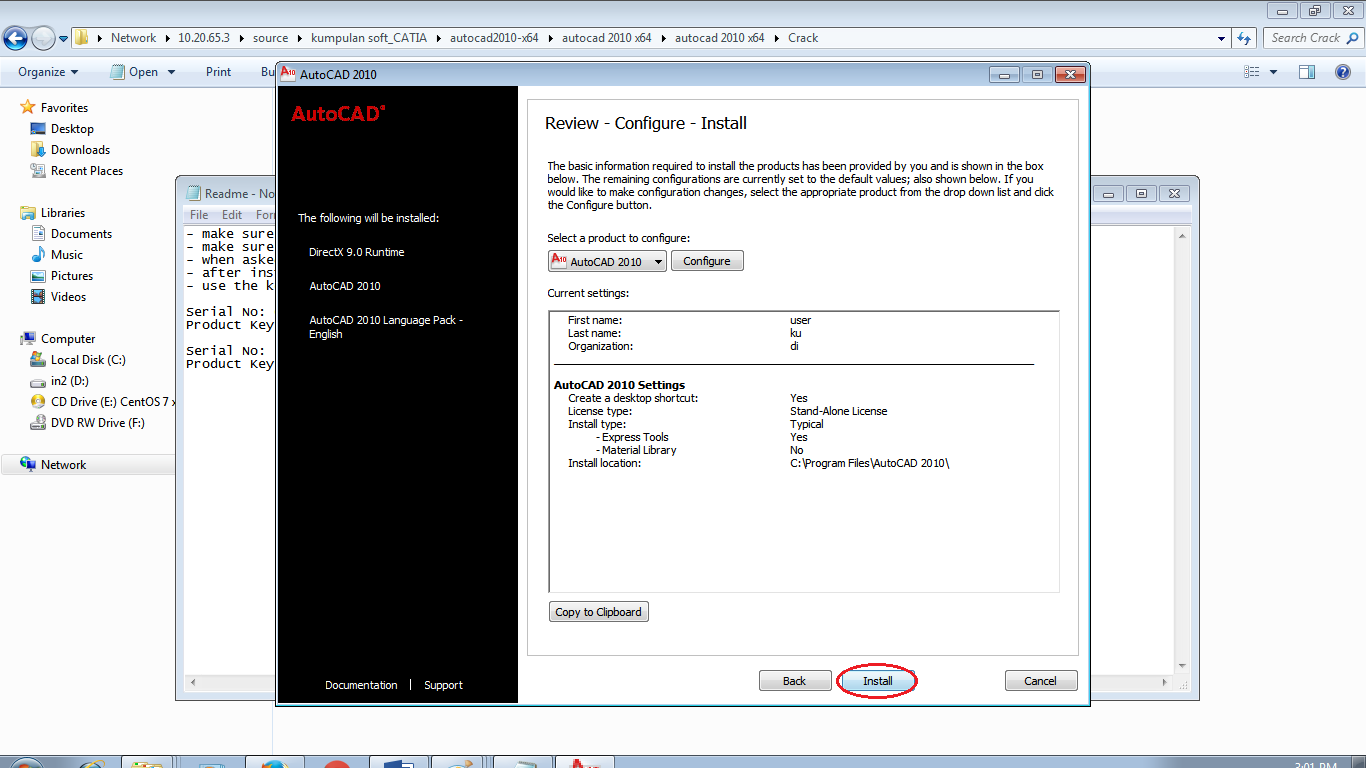The image size is (1368, 768).
Task: Click the Pictures library icon
Action: (x=38, y=275)
